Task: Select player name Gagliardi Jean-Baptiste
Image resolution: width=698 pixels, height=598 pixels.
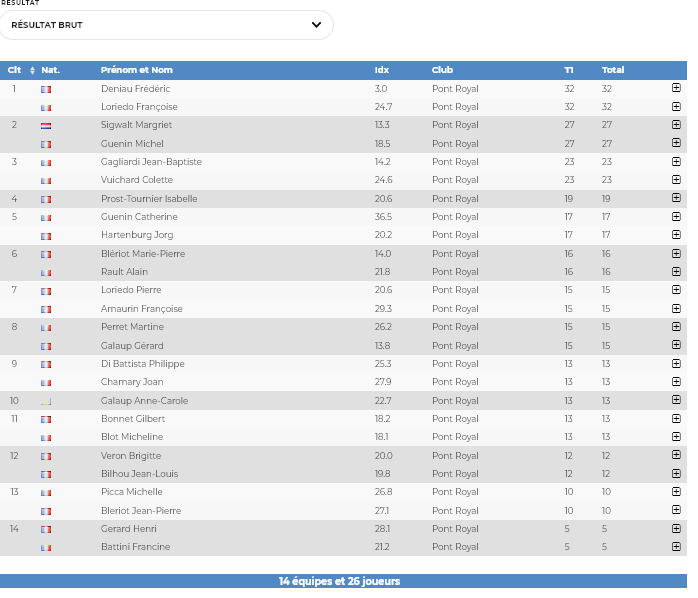Action: coord(151,162)
